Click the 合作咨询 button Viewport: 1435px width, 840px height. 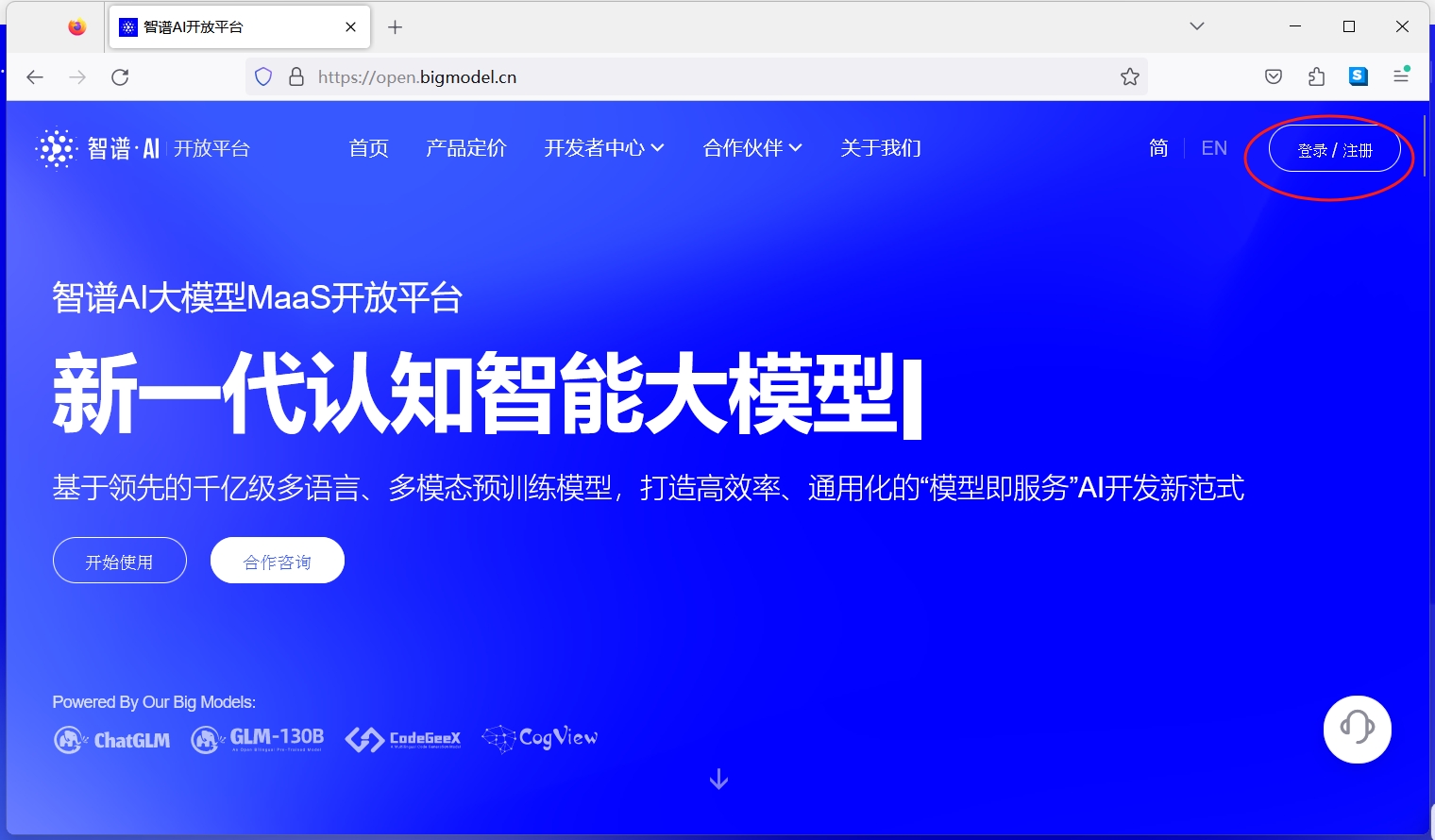click(278, 561)
